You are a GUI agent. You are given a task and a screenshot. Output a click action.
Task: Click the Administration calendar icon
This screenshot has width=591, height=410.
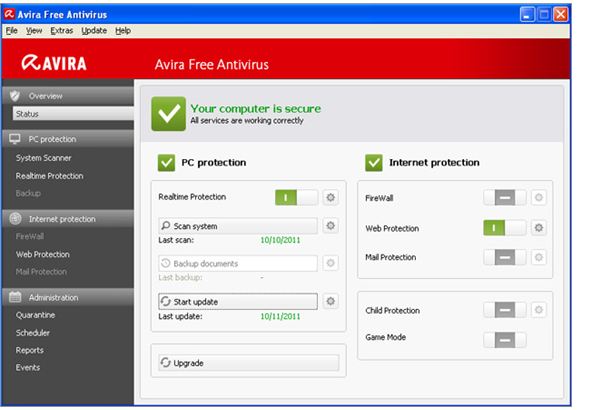coord(15,297)
